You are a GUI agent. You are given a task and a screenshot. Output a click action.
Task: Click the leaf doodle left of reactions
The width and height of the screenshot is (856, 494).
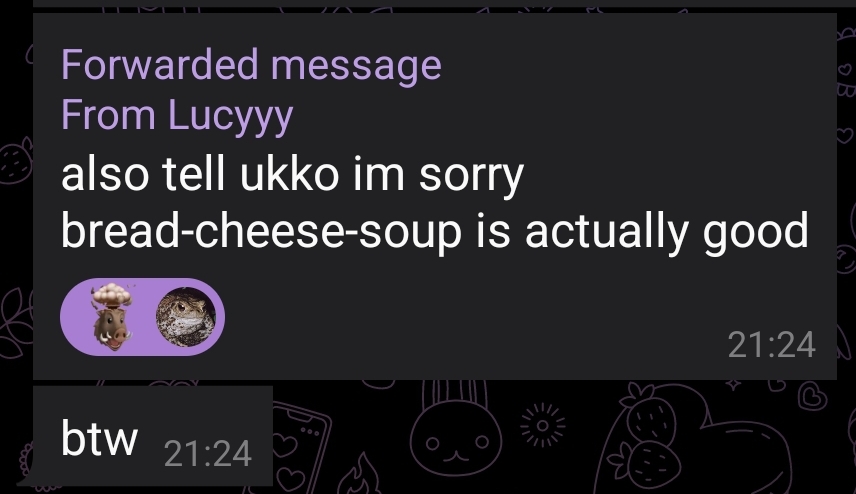click(x=15, y=322)
